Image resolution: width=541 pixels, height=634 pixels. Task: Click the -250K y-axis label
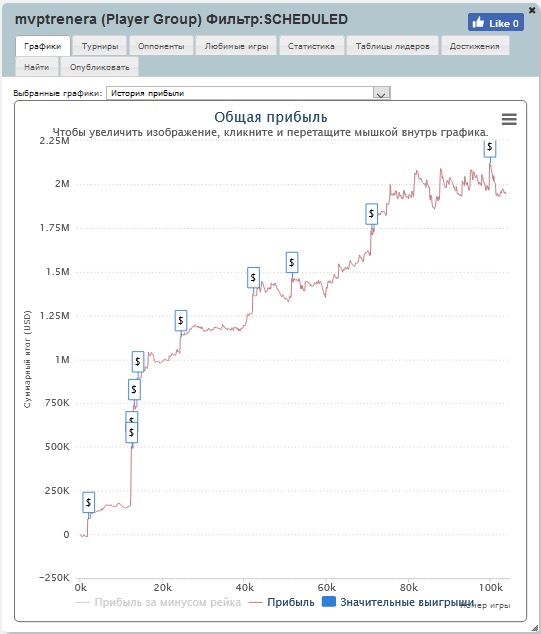54,578
